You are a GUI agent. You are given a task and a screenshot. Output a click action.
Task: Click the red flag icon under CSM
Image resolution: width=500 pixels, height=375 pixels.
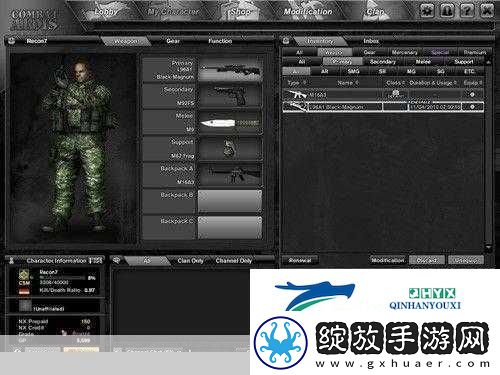point(24,292)
